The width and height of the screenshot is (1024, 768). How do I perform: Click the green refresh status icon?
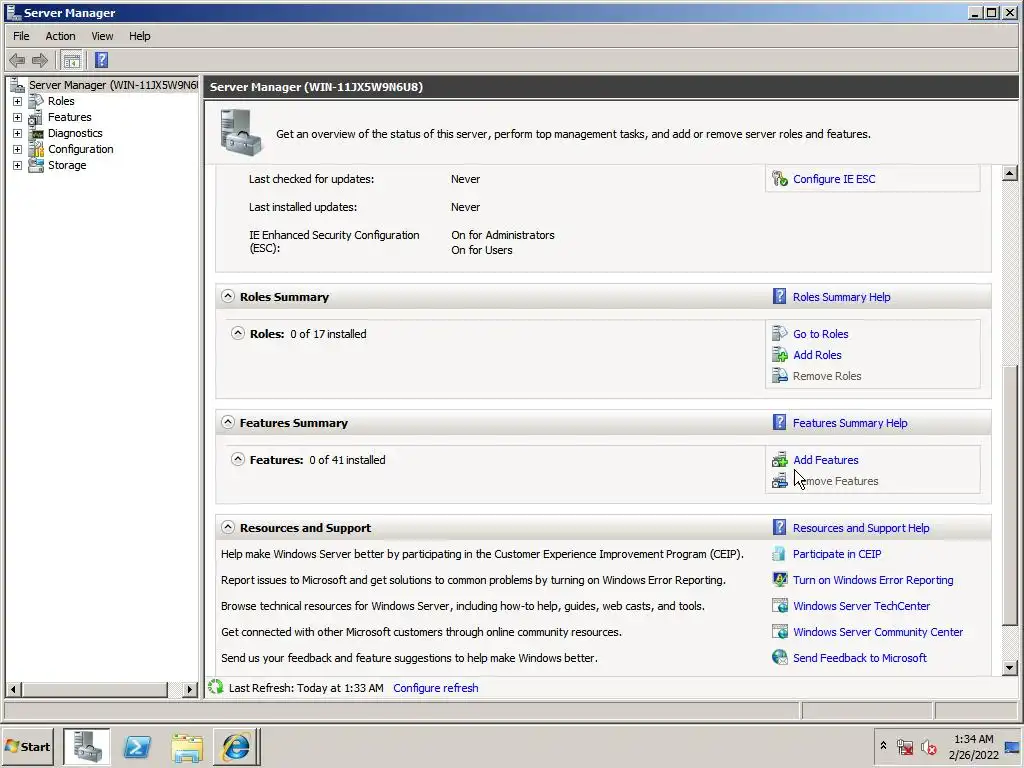click(216, 687)
